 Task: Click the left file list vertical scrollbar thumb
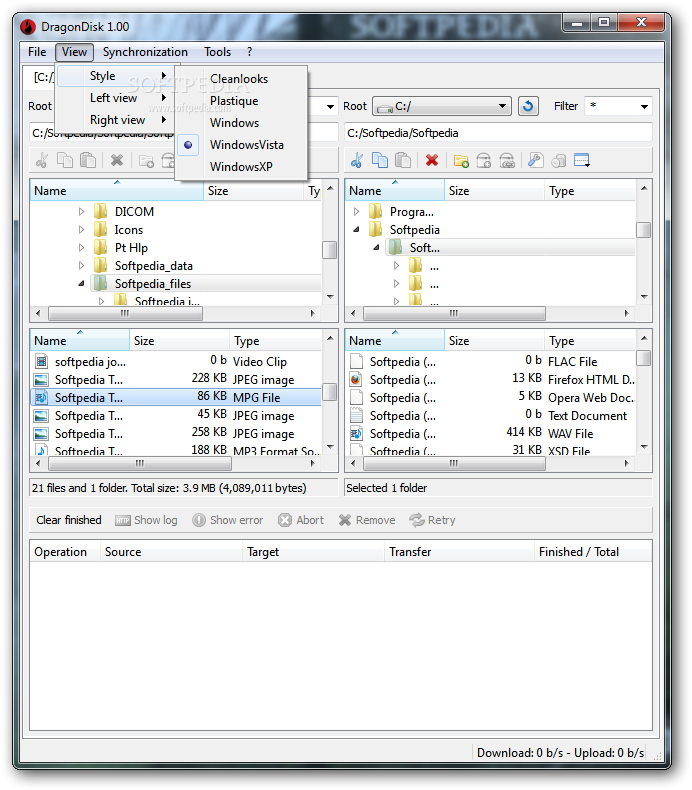330,392
